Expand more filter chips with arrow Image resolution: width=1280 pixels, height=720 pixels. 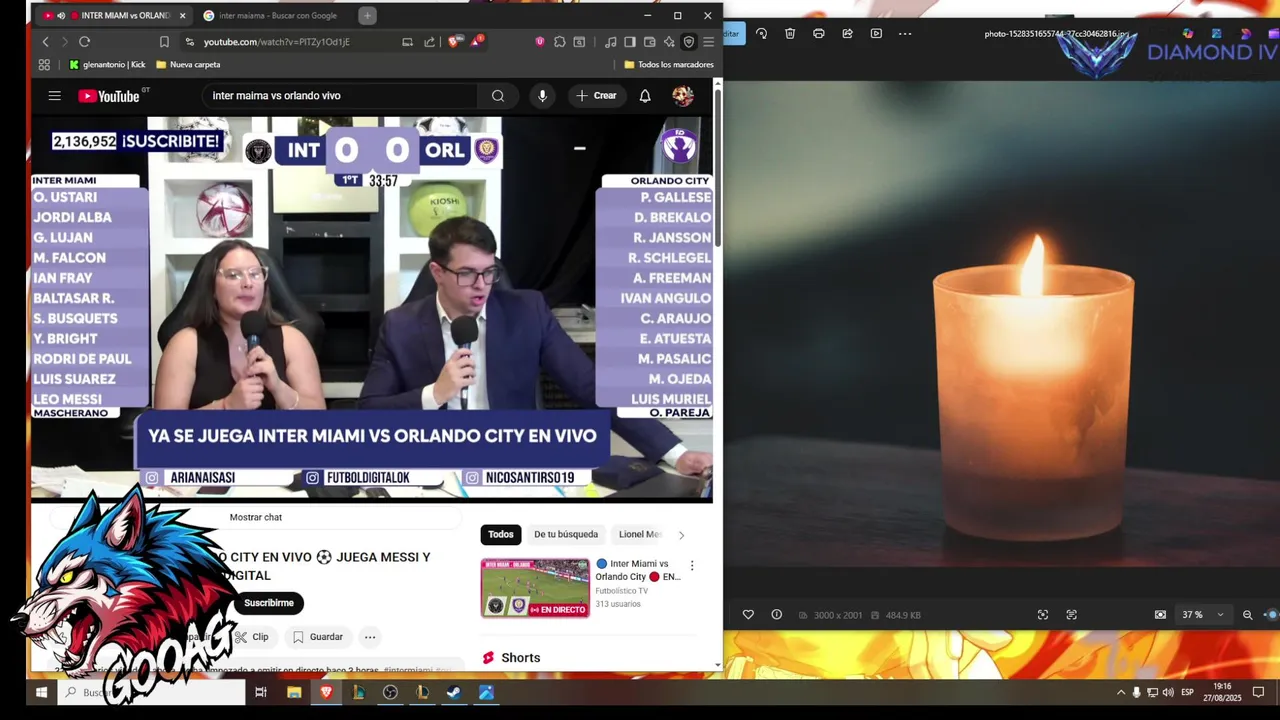681,535
